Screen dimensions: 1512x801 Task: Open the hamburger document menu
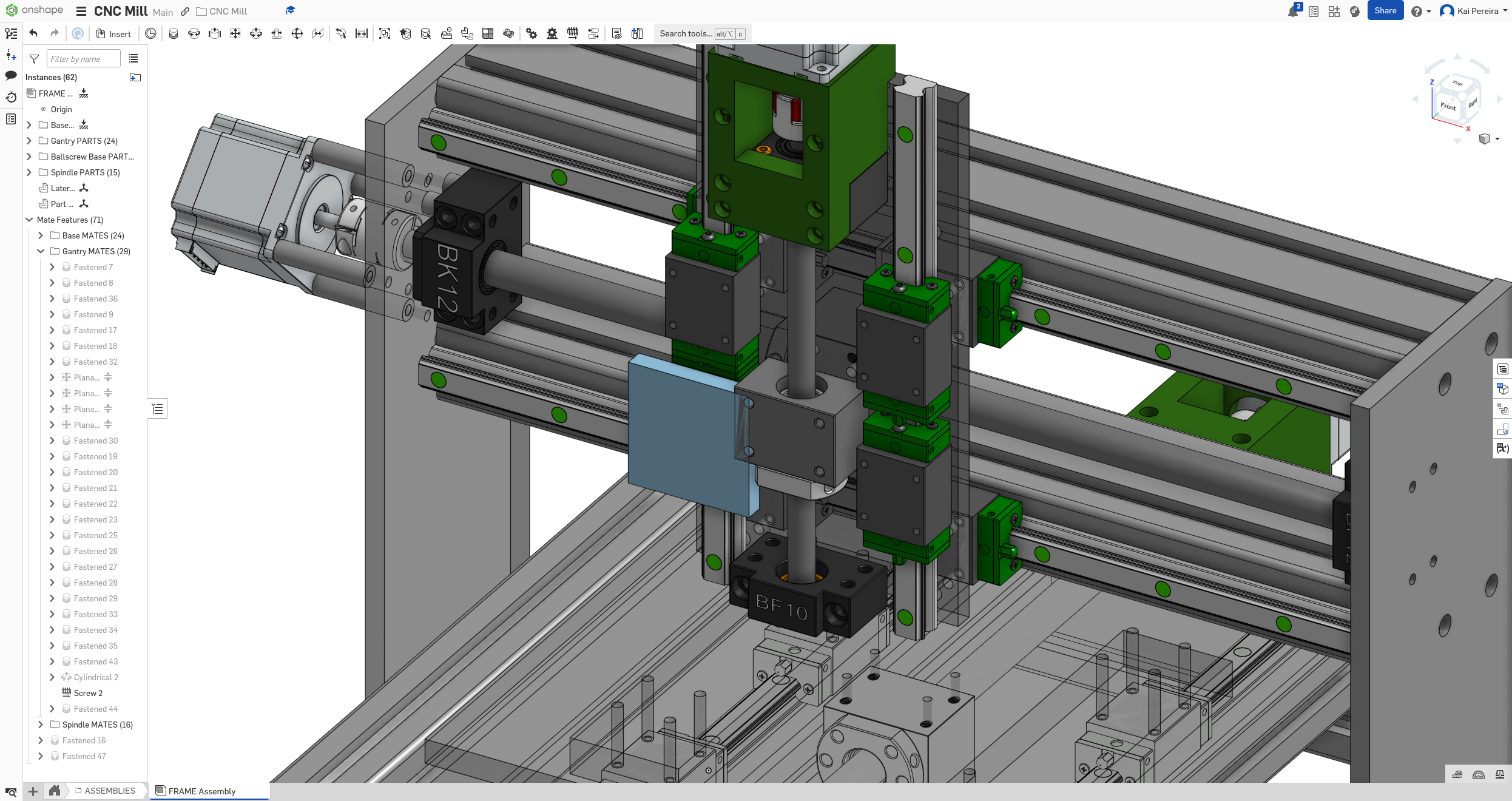pyautogui.click(x=81, y=11)
